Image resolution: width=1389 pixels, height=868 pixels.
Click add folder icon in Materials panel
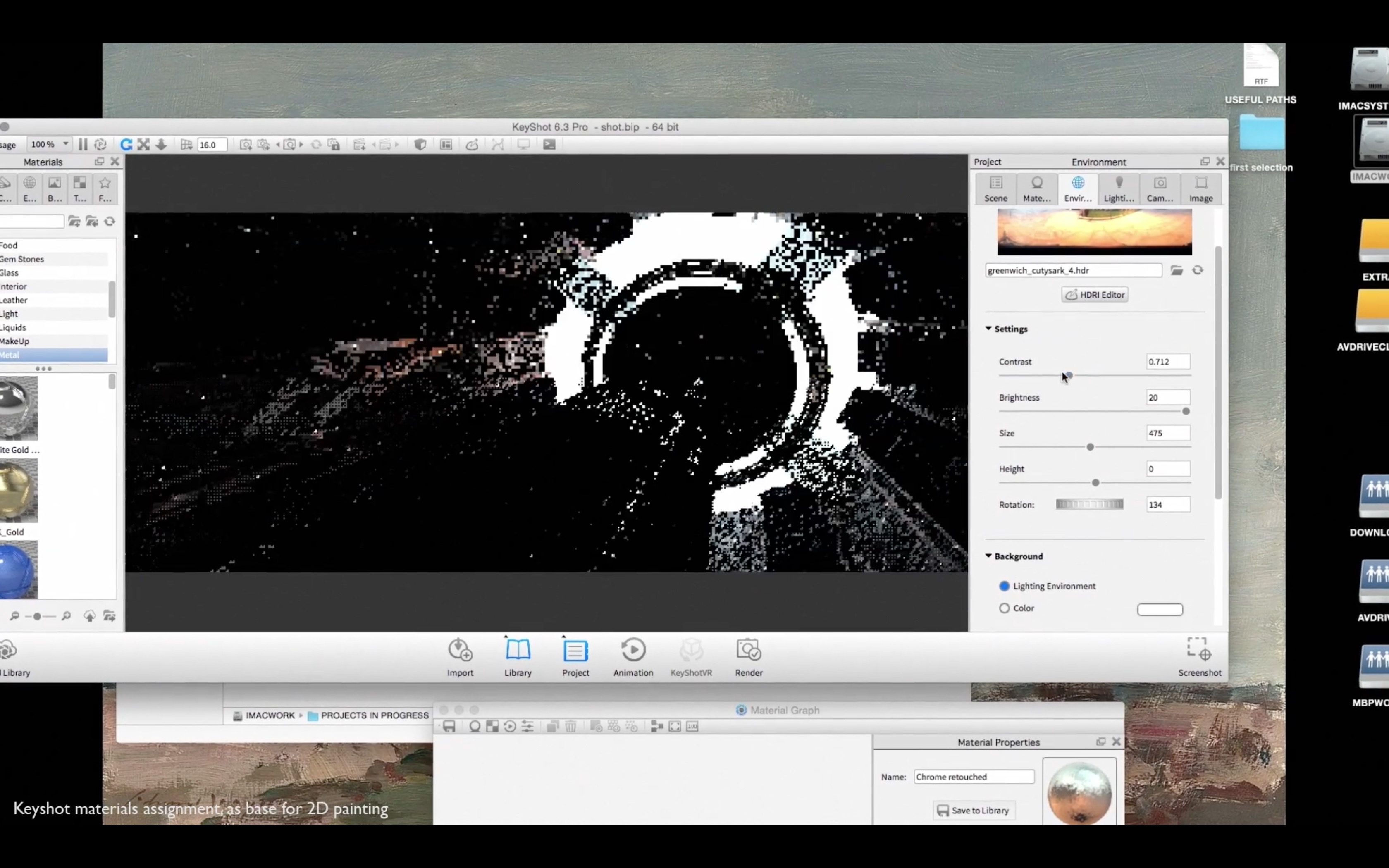point(74,222)
